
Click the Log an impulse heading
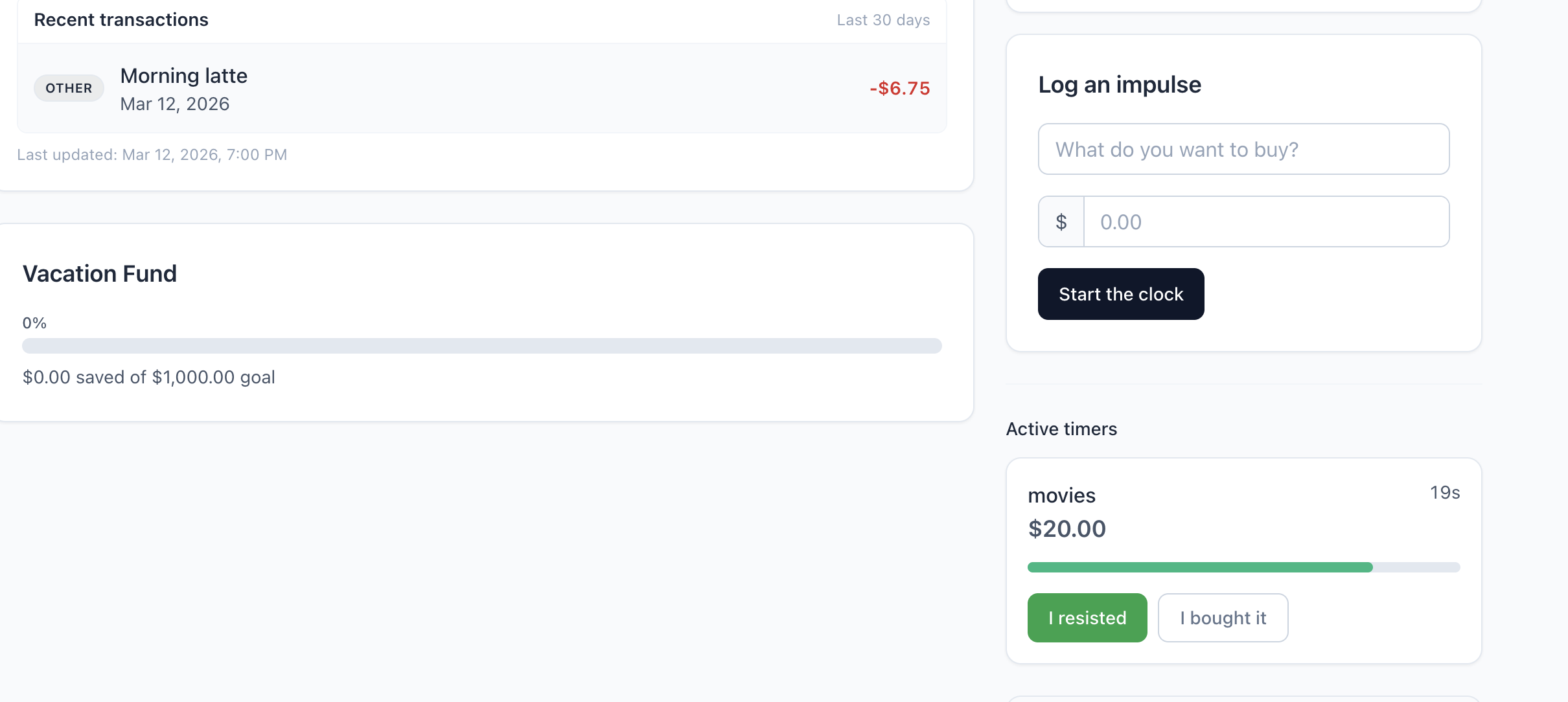(x=1120, y=84)
